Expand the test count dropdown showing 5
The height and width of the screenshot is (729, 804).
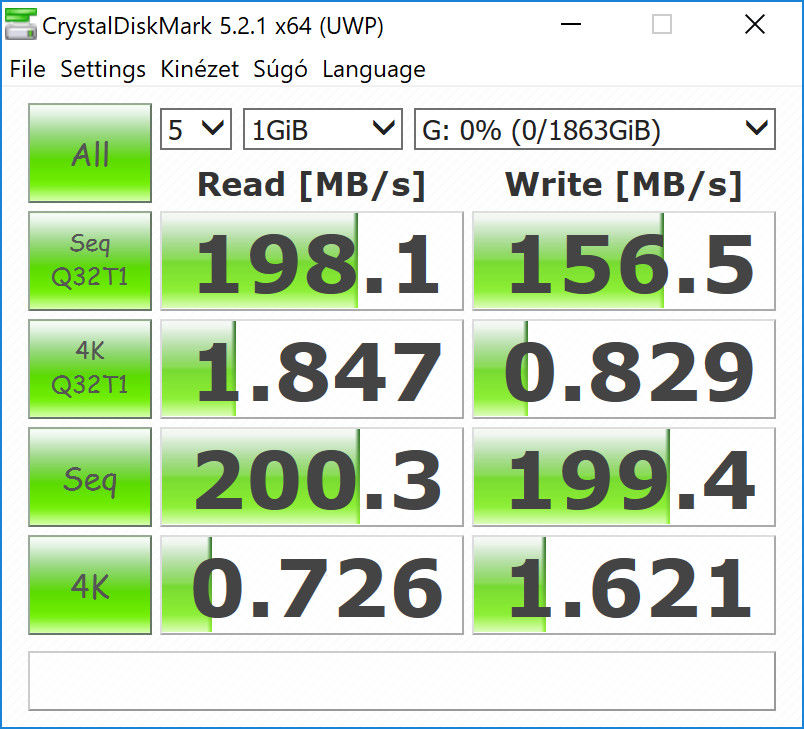click(196, 129)
